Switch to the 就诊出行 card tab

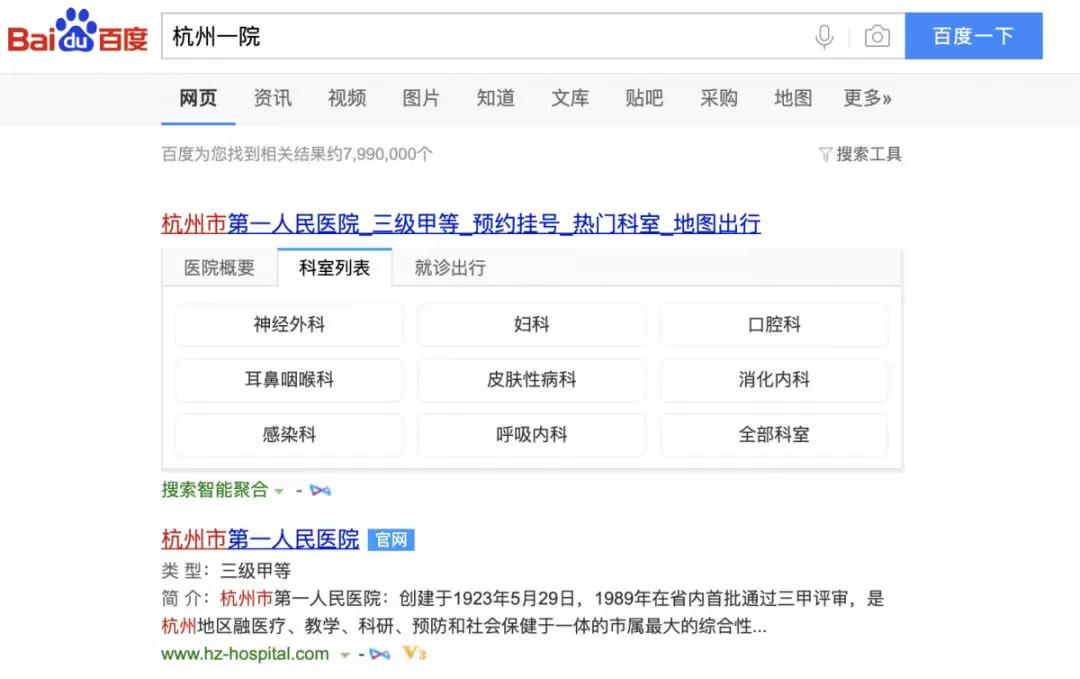pos(450,268)
